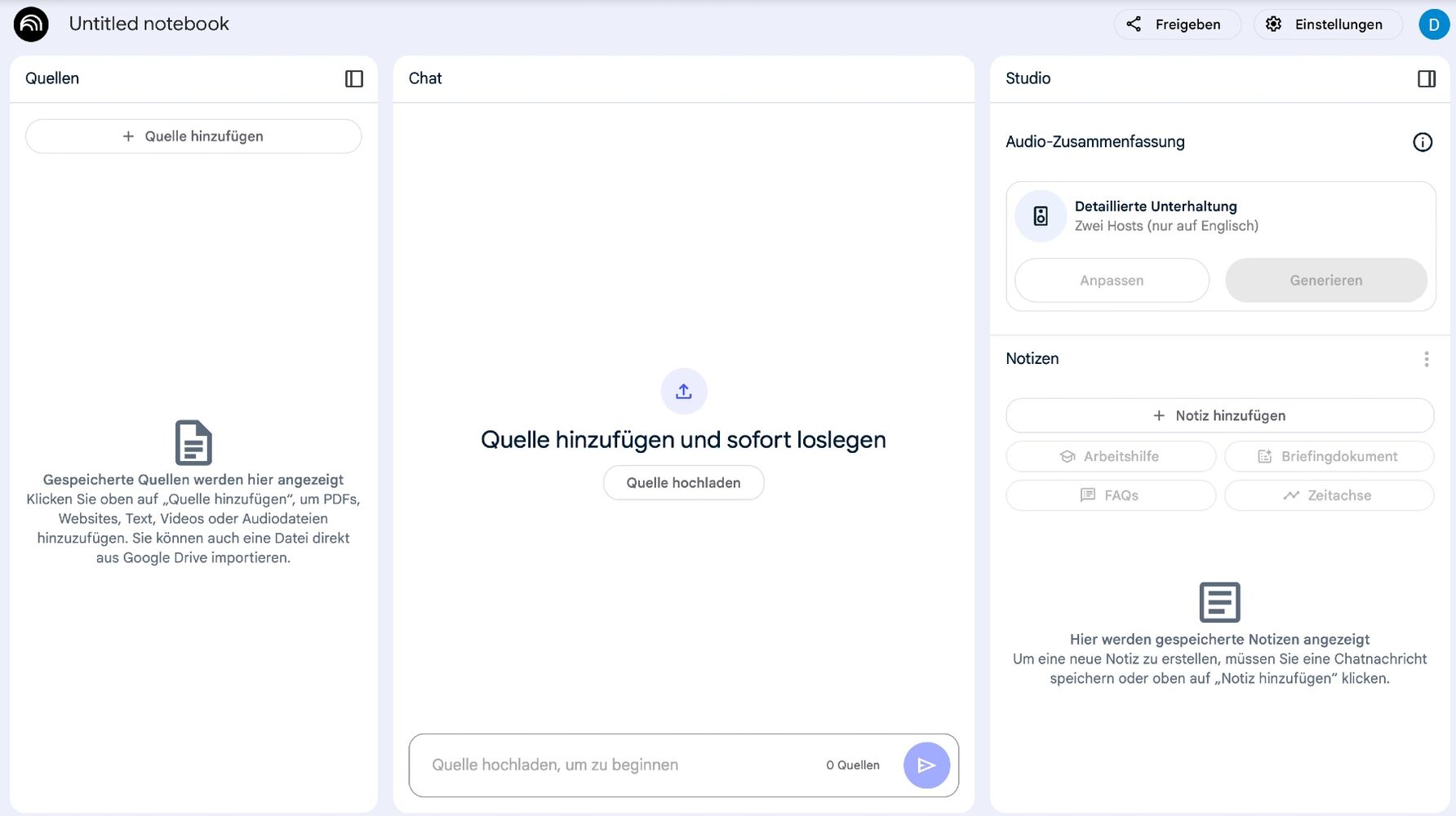This screenshot has width=1456, height=816.
Task: Click the speaker icon for Detaillierte Unterhaltung
Action: (1040, 216)
